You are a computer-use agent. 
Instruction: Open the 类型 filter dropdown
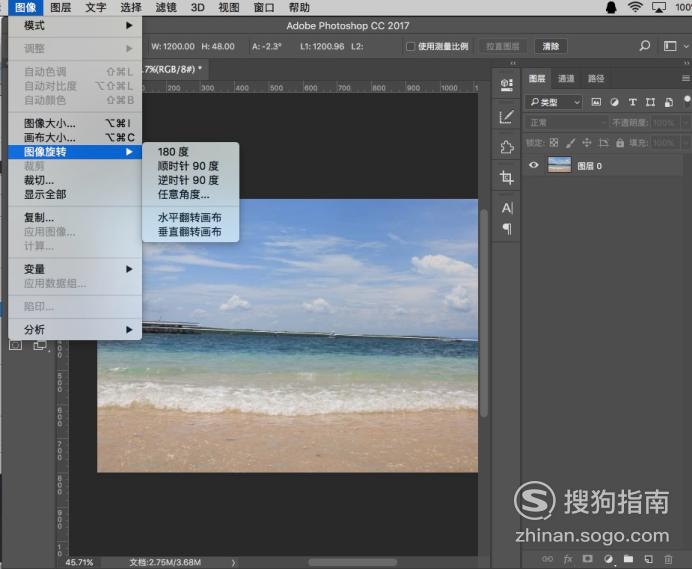coord(554,102)
